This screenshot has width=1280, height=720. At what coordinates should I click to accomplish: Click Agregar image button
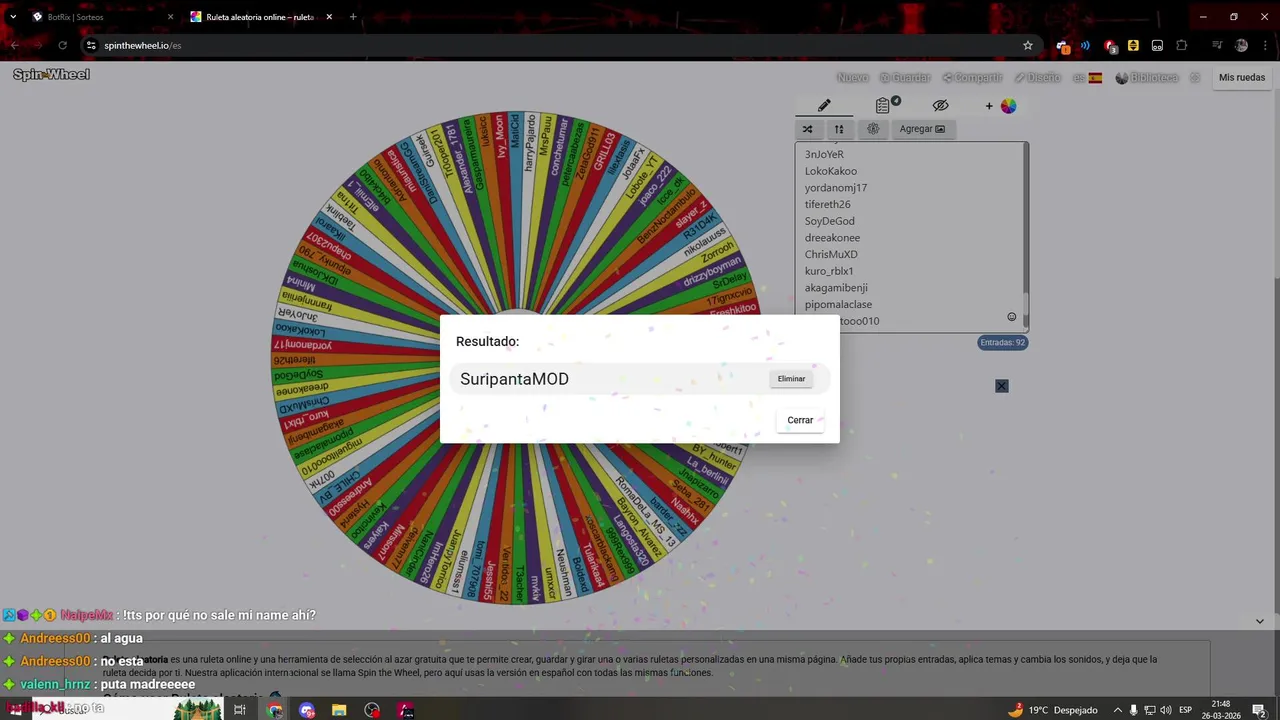(922, 129)
